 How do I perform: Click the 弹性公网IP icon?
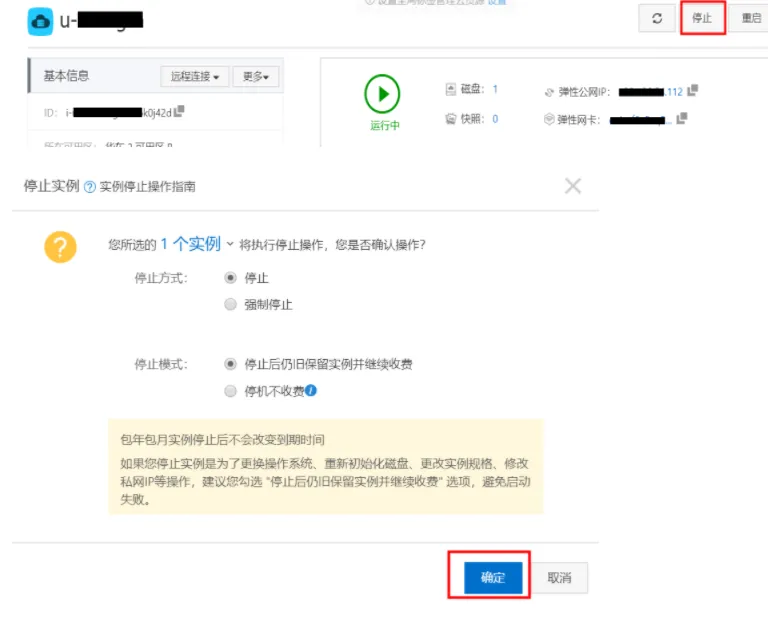coord(549,92)
